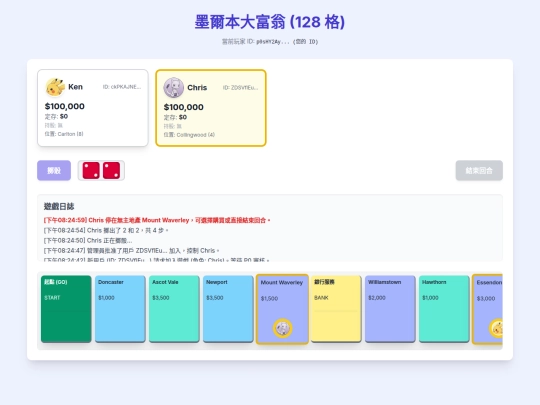Click the Essendon $3,000 tile
The height and width of the screenshot is (405, 540).
(487, 309)
